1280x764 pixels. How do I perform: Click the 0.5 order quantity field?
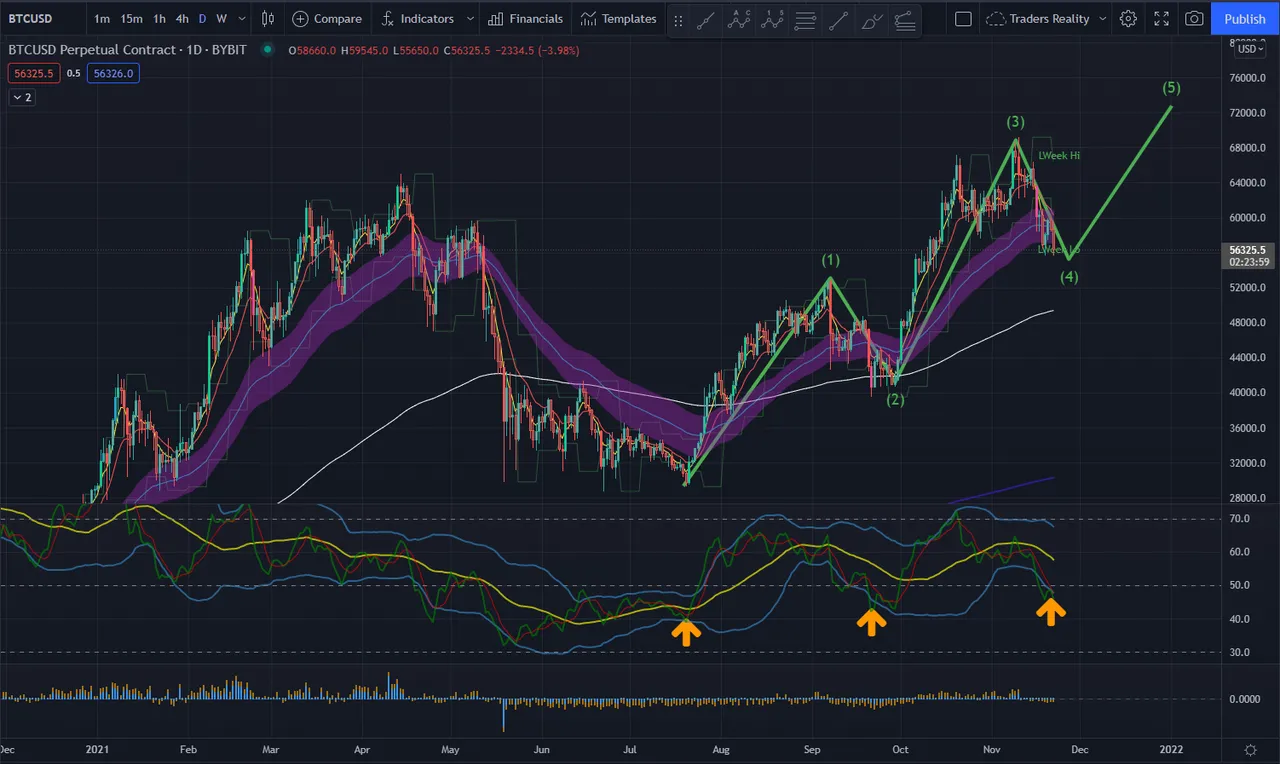[74, 72]
